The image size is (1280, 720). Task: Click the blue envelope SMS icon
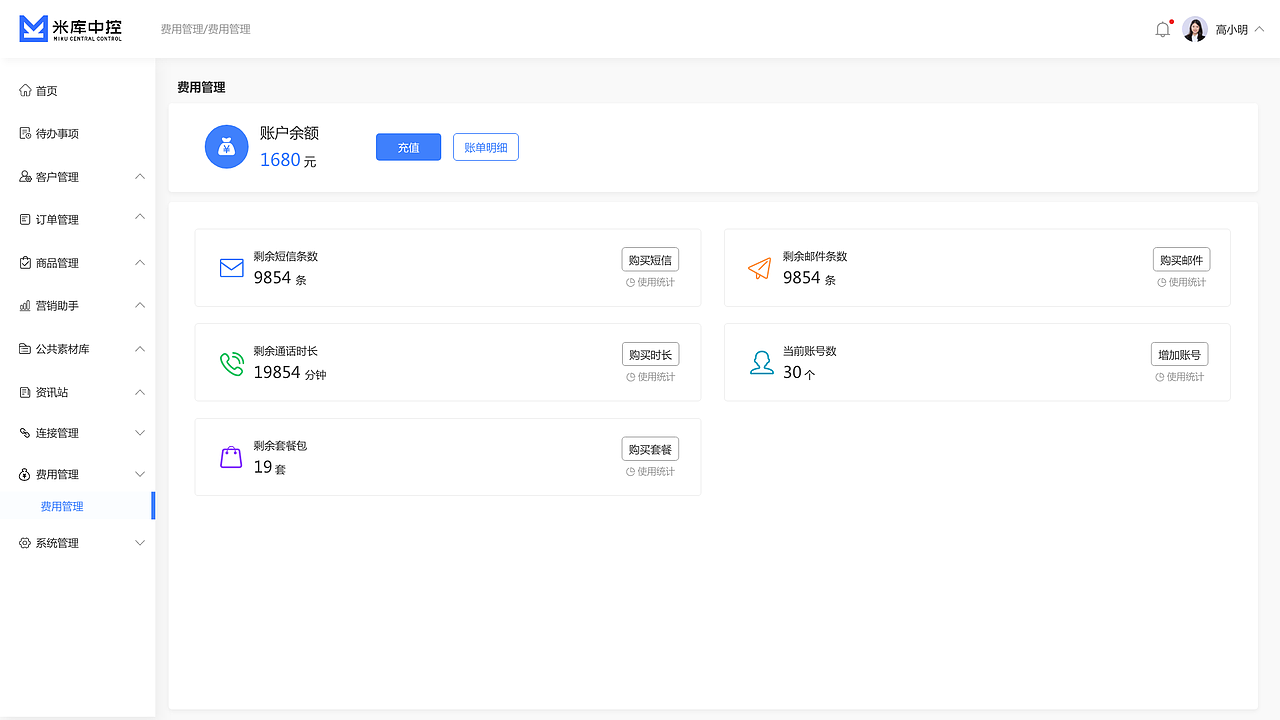coord(232,267)
